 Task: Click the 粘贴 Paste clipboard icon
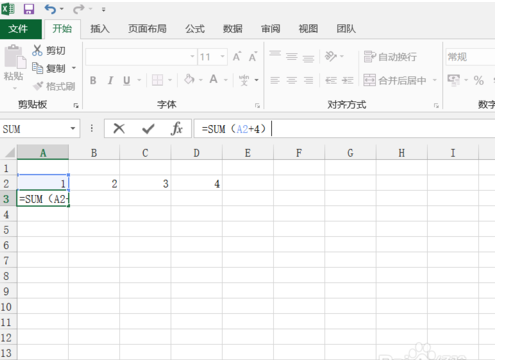click(x=15, y=57)
